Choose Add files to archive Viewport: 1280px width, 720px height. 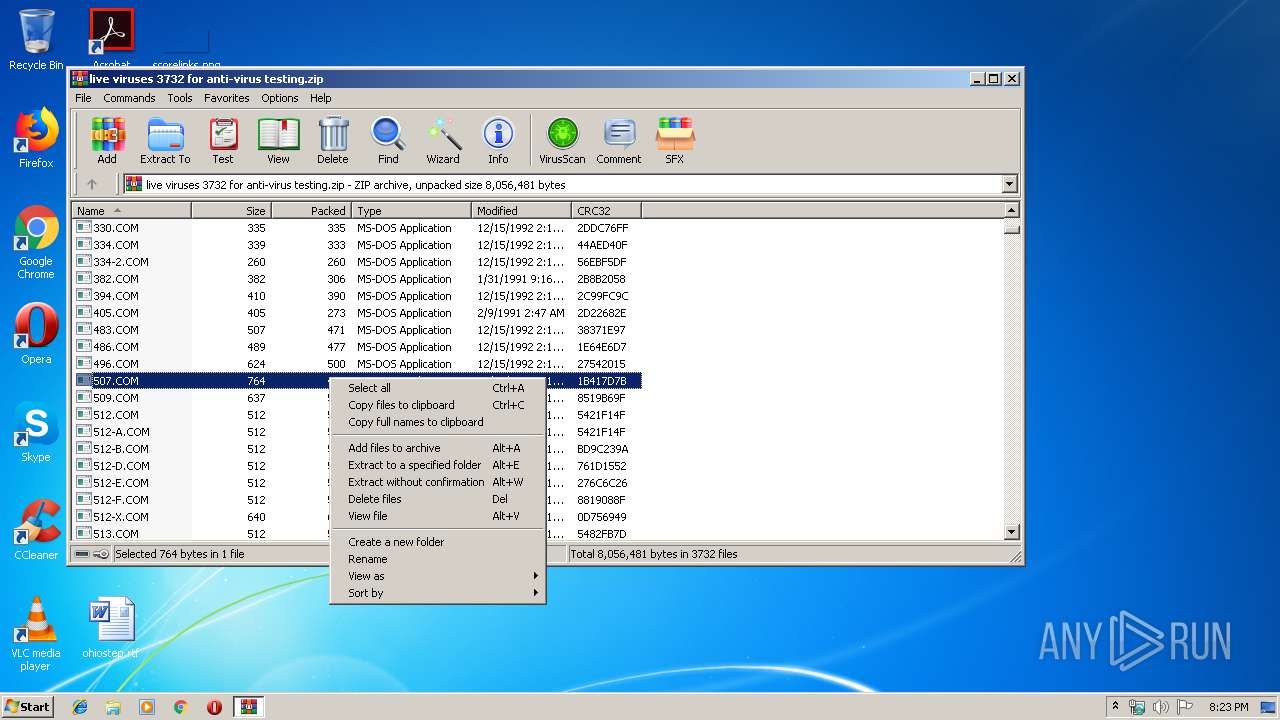437,448
